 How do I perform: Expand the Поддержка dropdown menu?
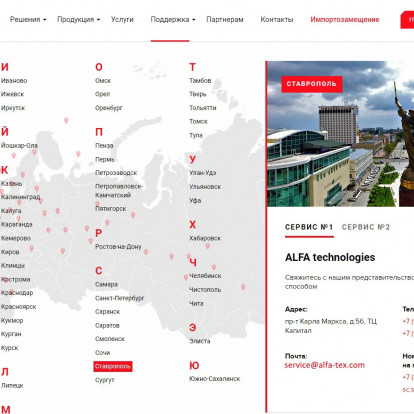173,19
